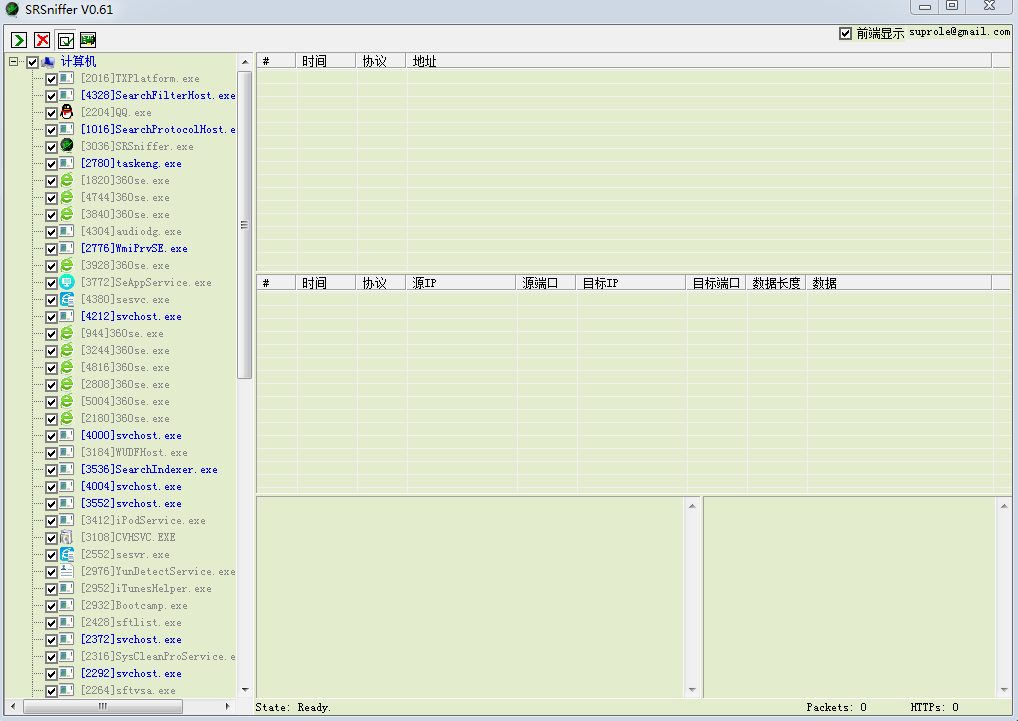Click the 360 browser icon for [4744]360se.exe
The image size is (1018, 721).
[x=67, y=197]
